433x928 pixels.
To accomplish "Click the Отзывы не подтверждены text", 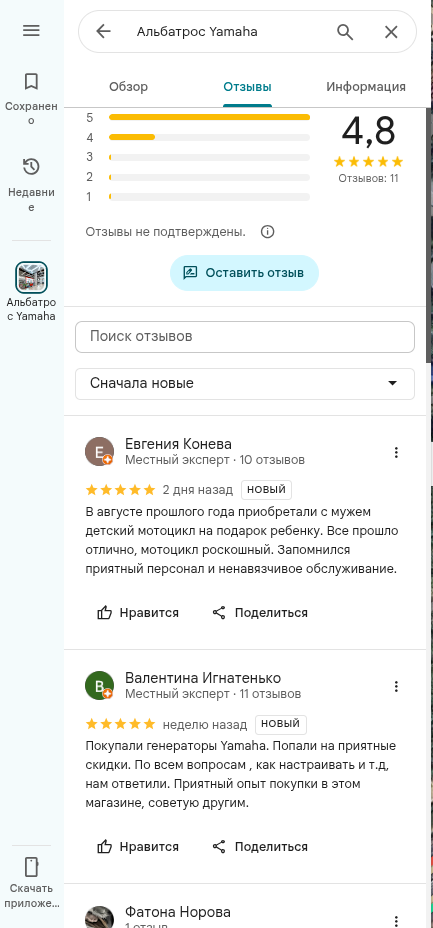I will [x=166, y=232].
